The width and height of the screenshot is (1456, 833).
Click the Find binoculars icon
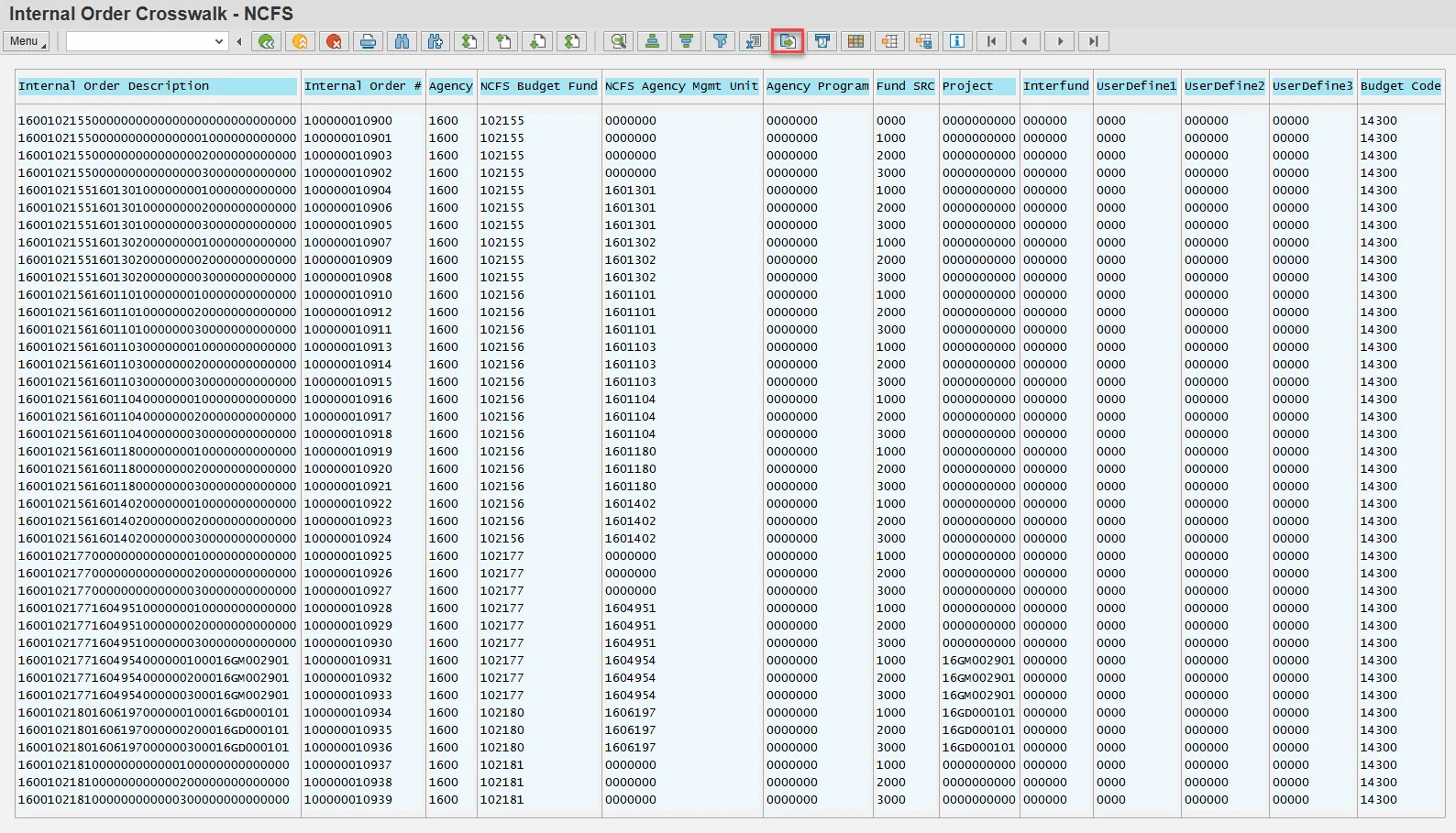tap(402, 41)
